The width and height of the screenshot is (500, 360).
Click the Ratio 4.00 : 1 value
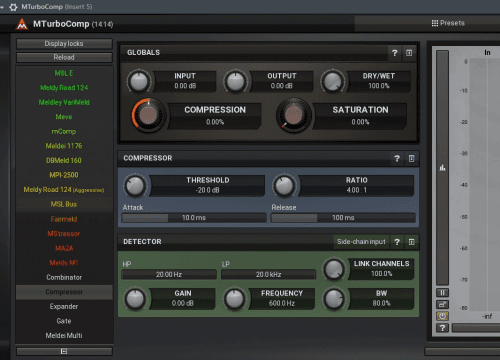(356, 190)
